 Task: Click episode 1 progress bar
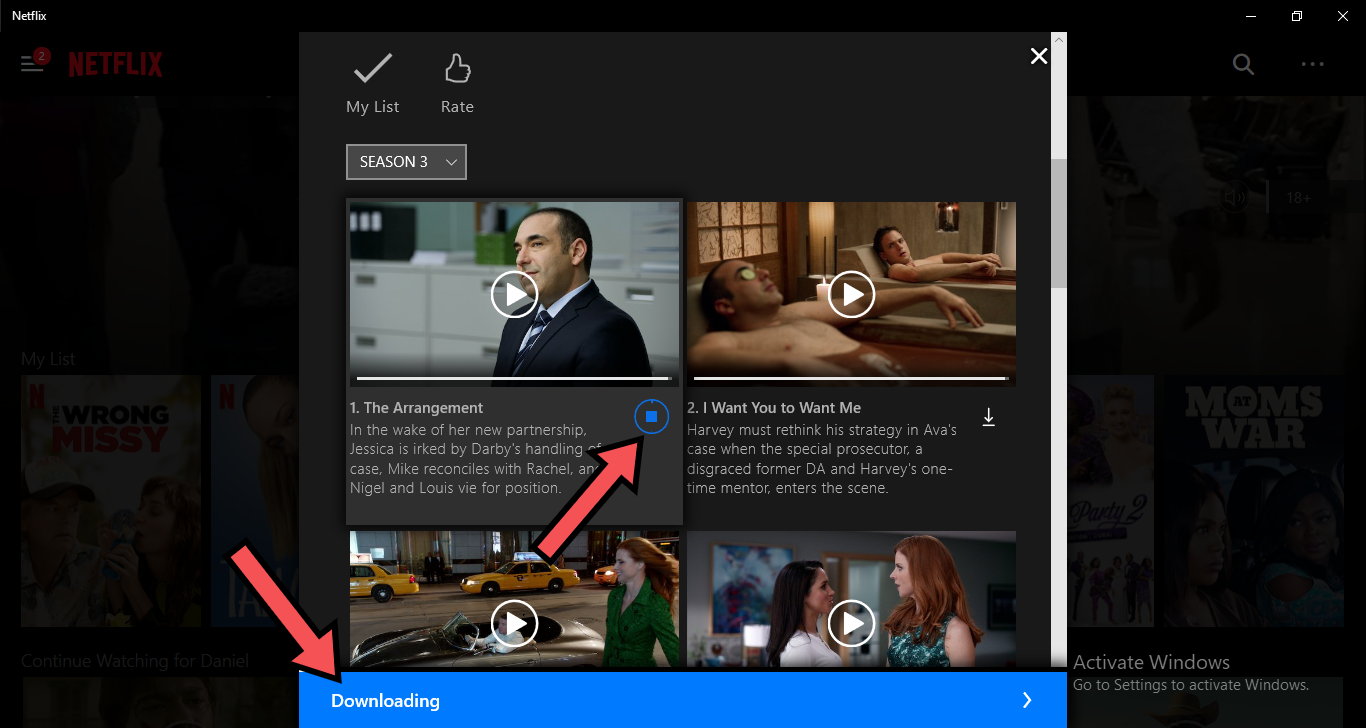click(512, 379)
